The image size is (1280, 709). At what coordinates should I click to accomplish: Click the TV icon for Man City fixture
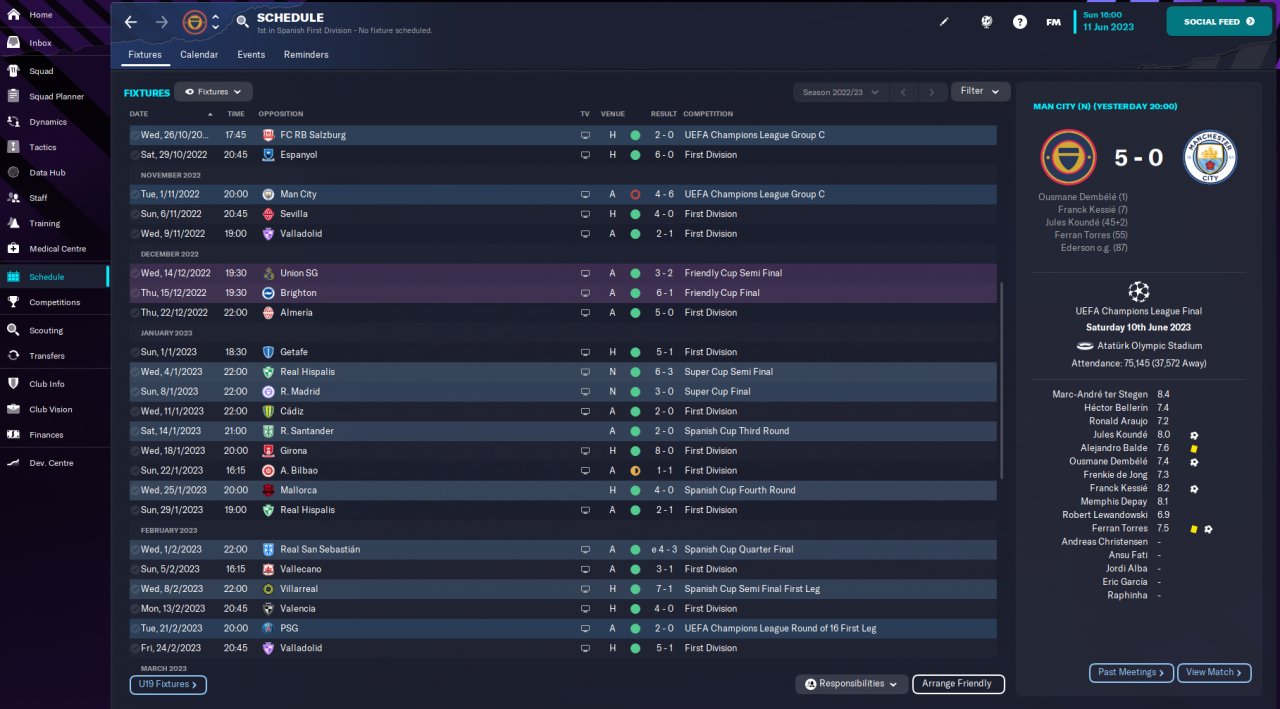[585, 194]
